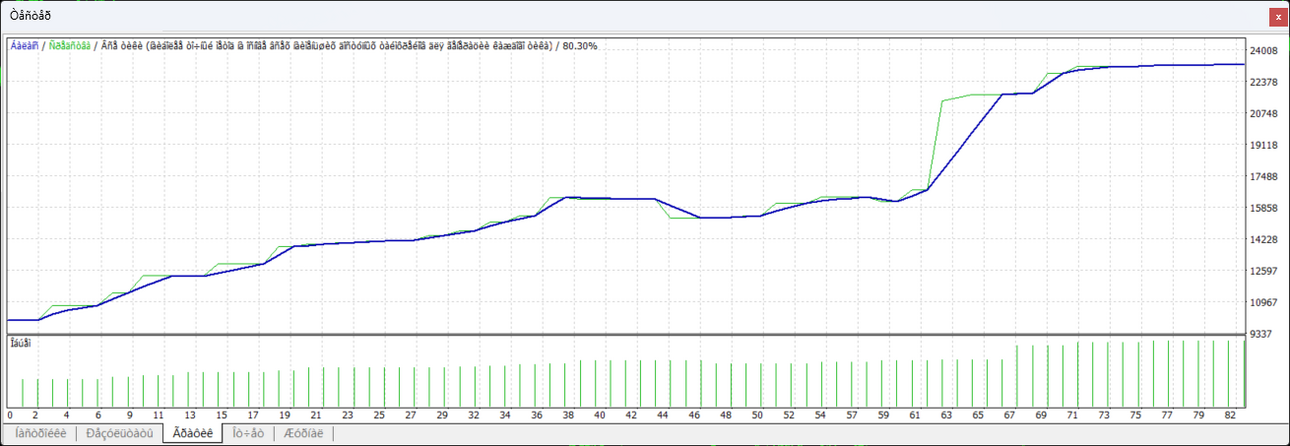Click the 12597 axis value
The height and width of the screenshot is (446, 1290).
(1265, 271)
